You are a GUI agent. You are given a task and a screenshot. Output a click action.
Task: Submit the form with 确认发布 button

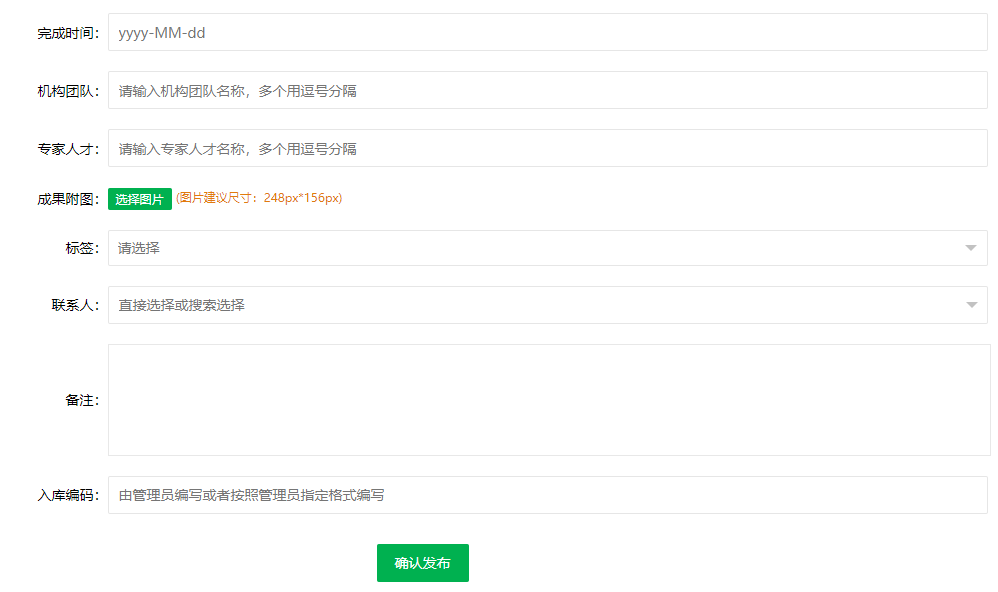pyautogui.click(x=422, y=563)
